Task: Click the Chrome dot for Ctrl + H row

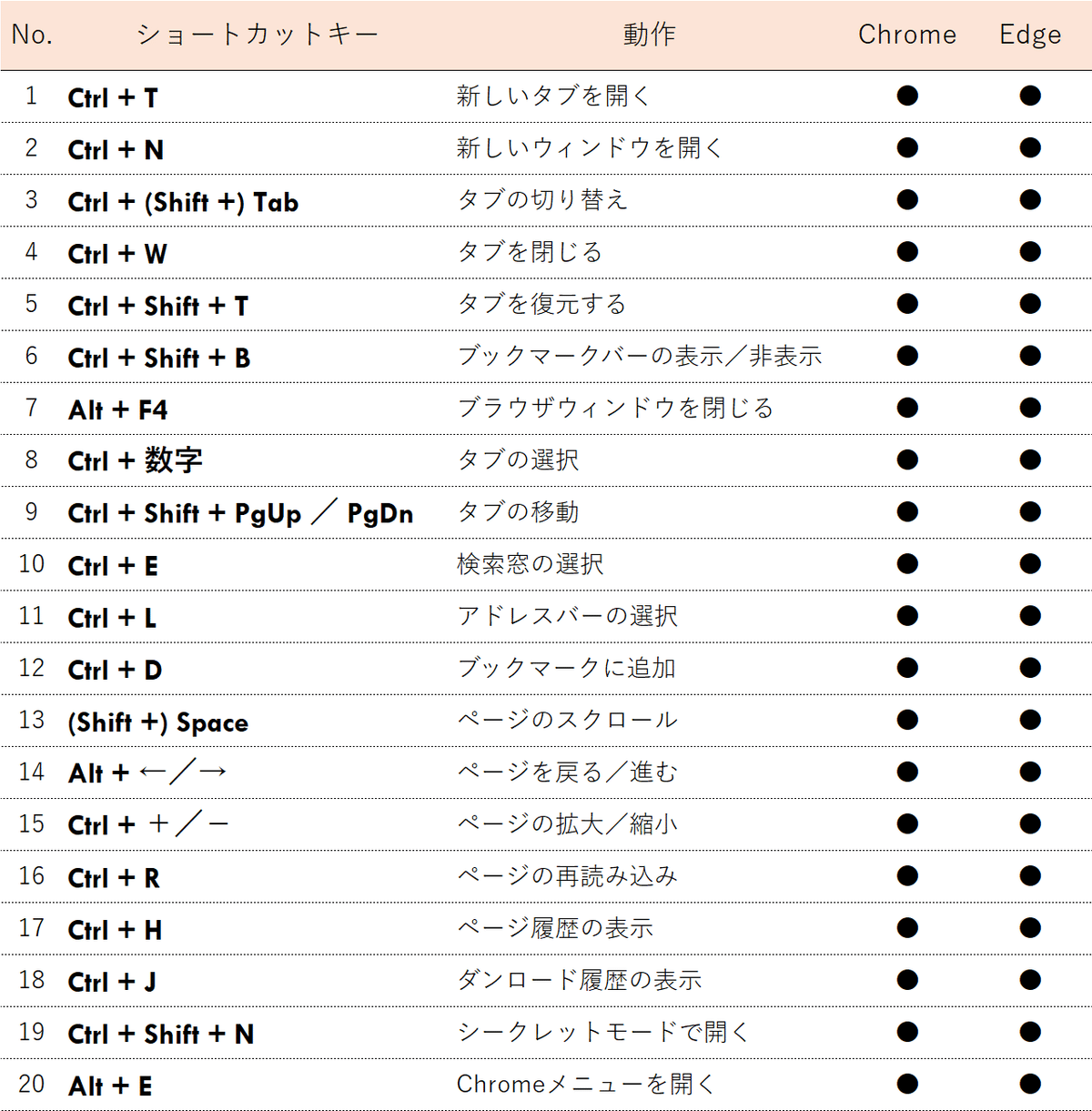Action: click(x=907, y=928)
